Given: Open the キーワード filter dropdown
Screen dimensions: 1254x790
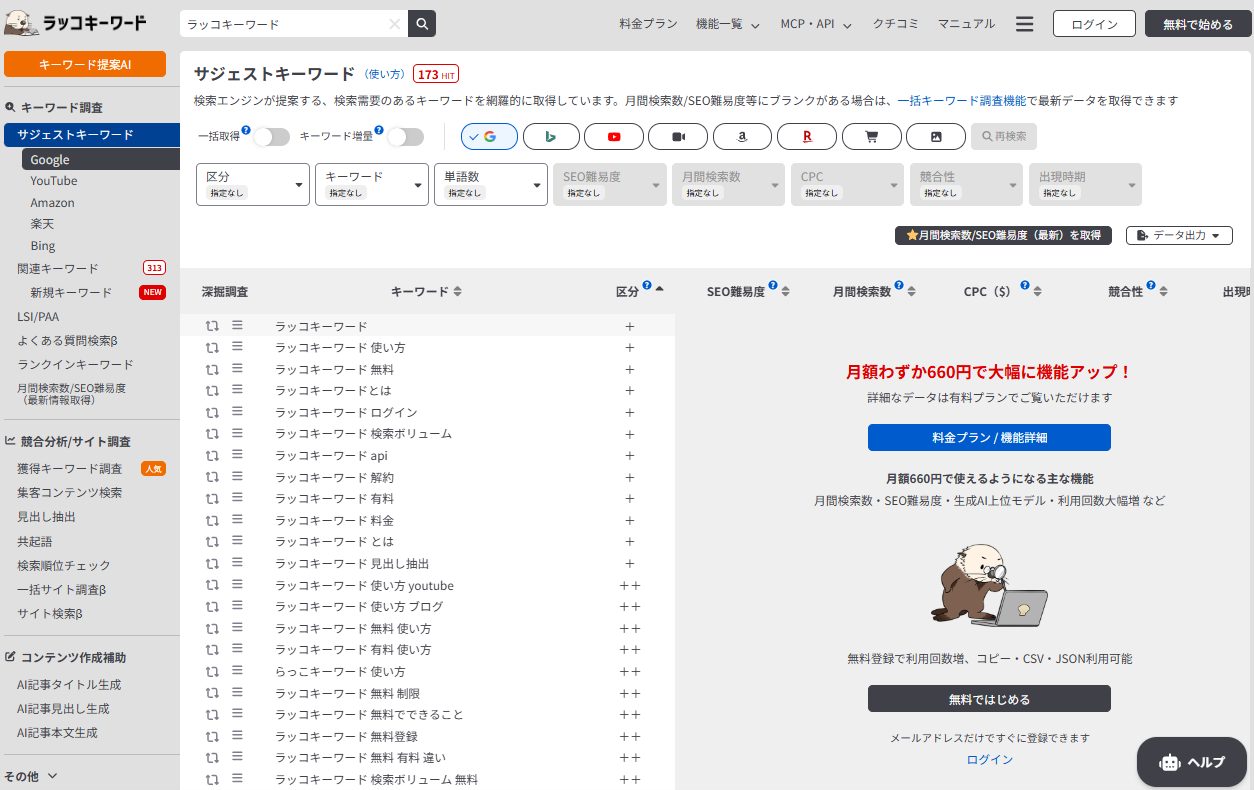Looking at the screenshot, I should coord(372,185).
